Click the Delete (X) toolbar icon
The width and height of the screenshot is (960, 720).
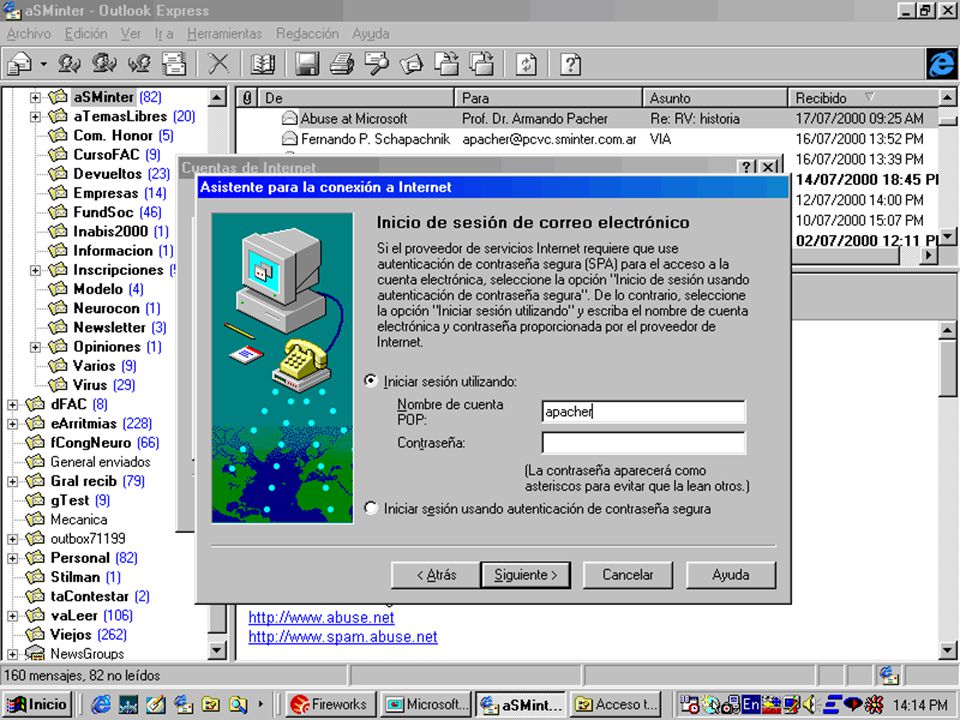pyautogui.click(x=219, y=64)
